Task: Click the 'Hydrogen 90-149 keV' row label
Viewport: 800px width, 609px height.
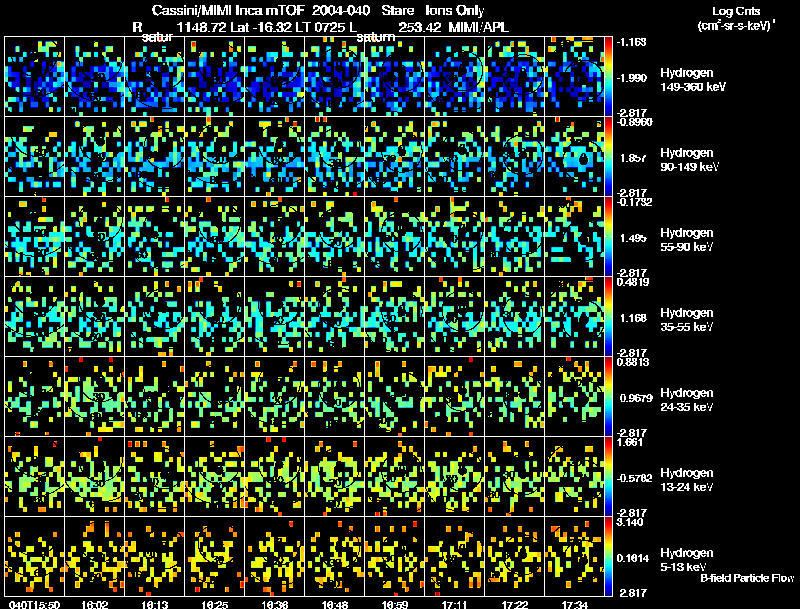Action: tap(689, 160)
